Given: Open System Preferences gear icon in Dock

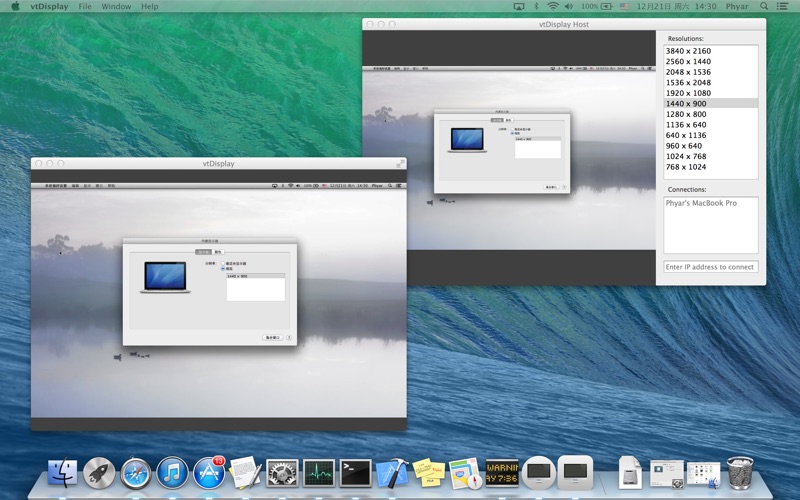Looking at the screenshot, I should point(282,473).
